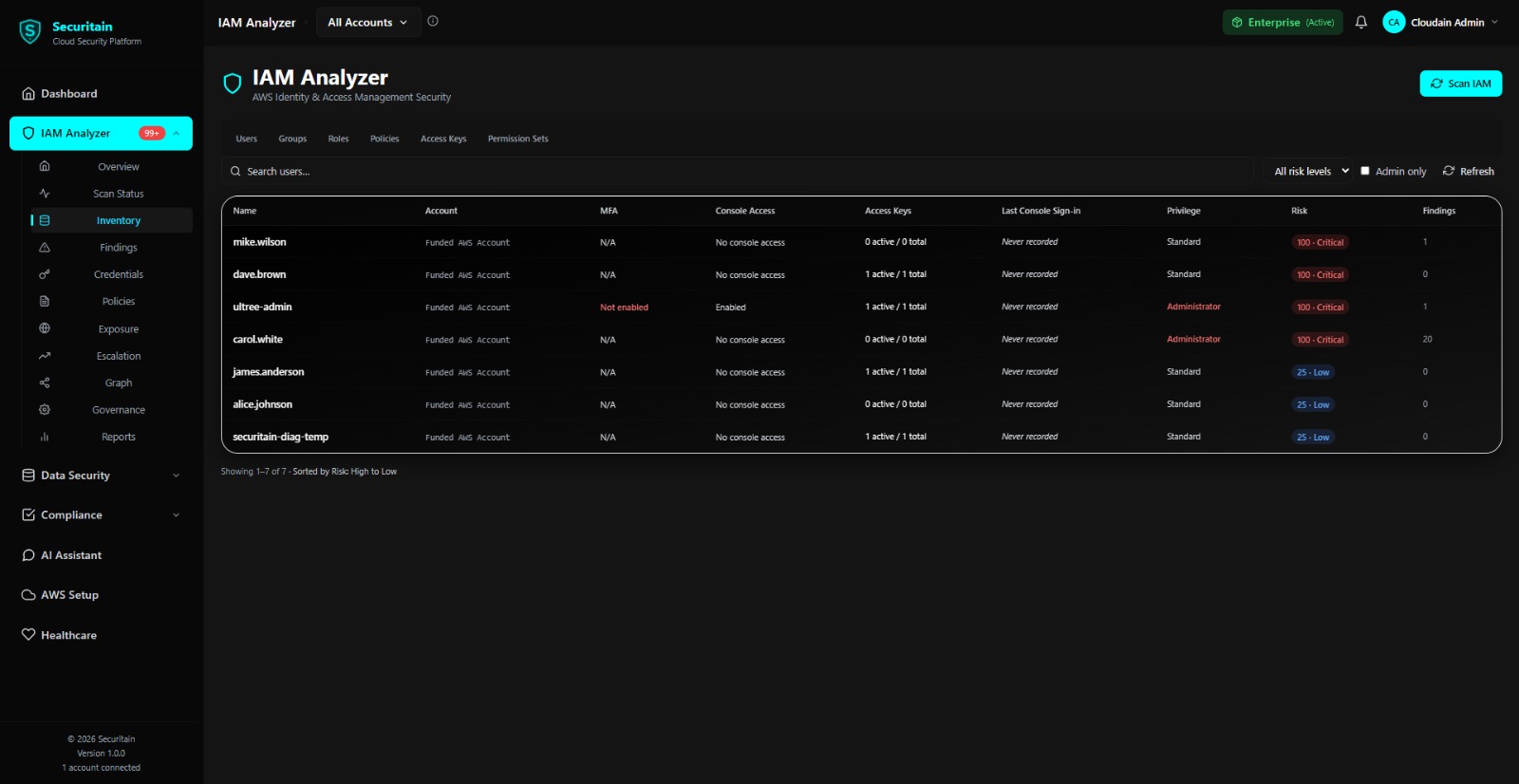1519x784 pixels.
Task: Open the alice.johnson user row
Action: coord(861,404)
